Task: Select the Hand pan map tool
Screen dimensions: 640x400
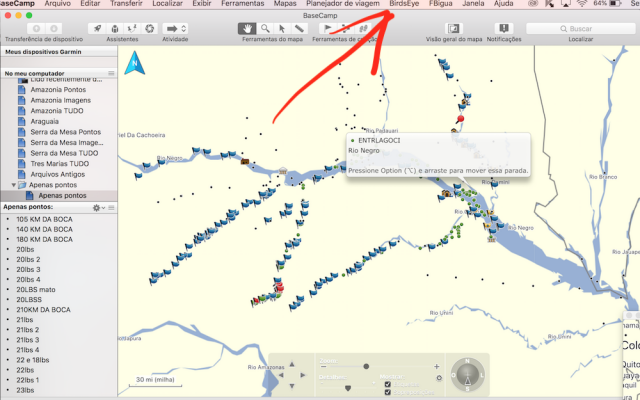Action: [x=247, y=29]
